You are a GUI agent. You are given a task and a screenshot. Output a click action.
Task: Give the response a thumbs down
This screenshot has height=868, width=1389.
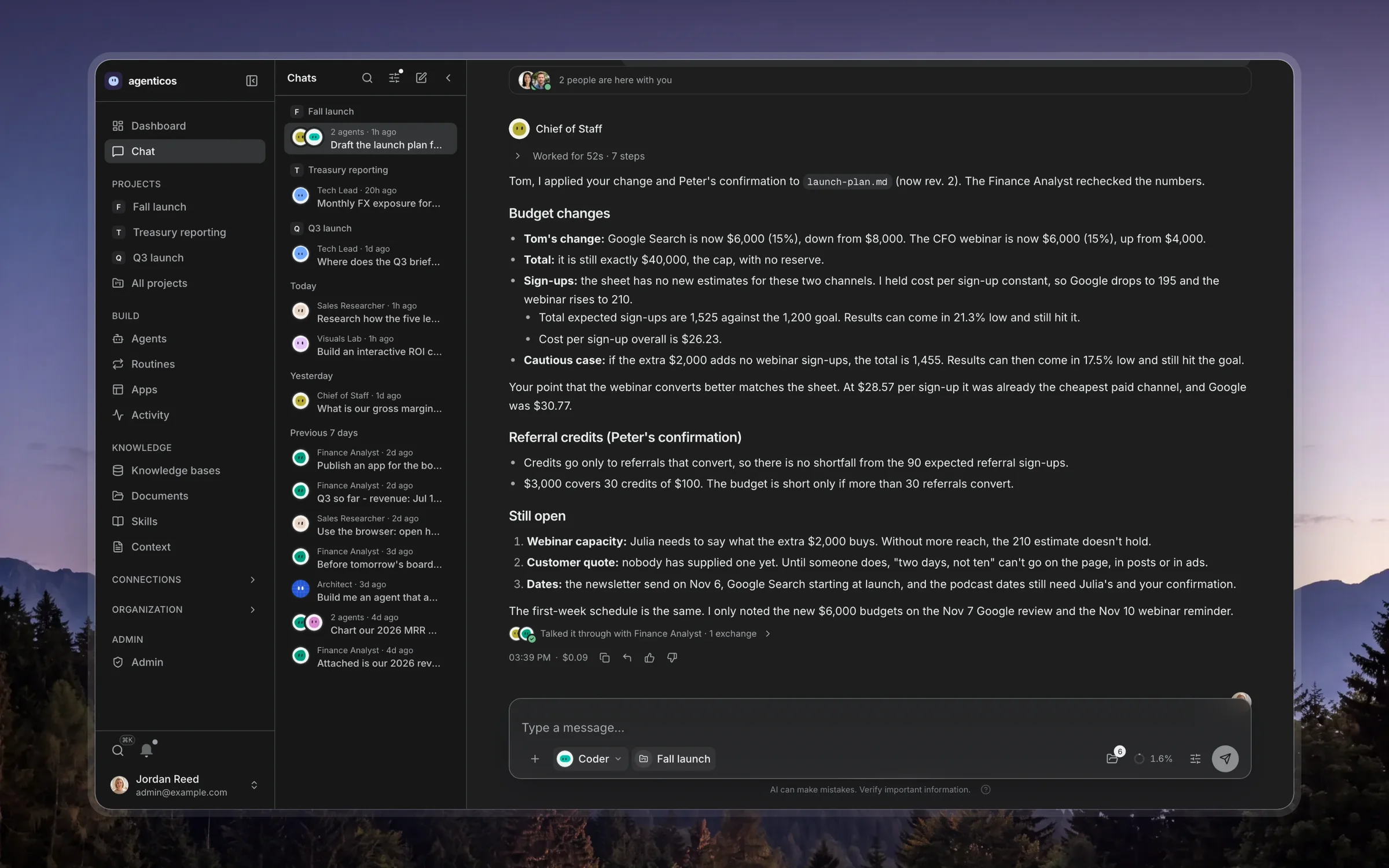[672, 657]
